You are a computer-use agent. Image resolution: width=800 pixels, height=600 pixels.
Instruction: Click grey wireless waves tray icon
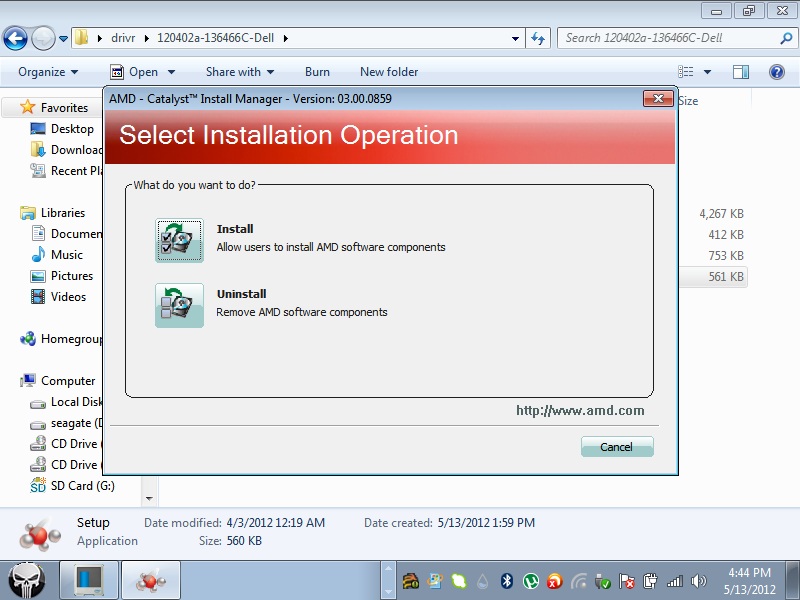(579, 581)
